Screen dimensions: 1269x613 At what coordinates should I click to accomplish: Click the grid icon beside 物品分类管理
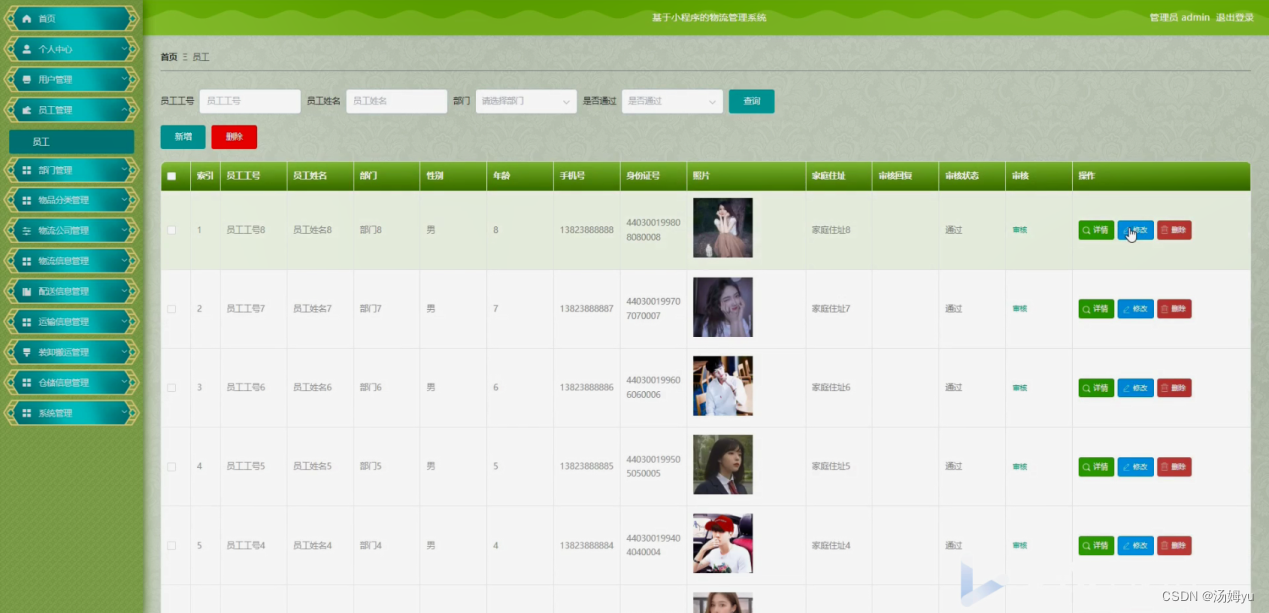click(x=27, y=200)
